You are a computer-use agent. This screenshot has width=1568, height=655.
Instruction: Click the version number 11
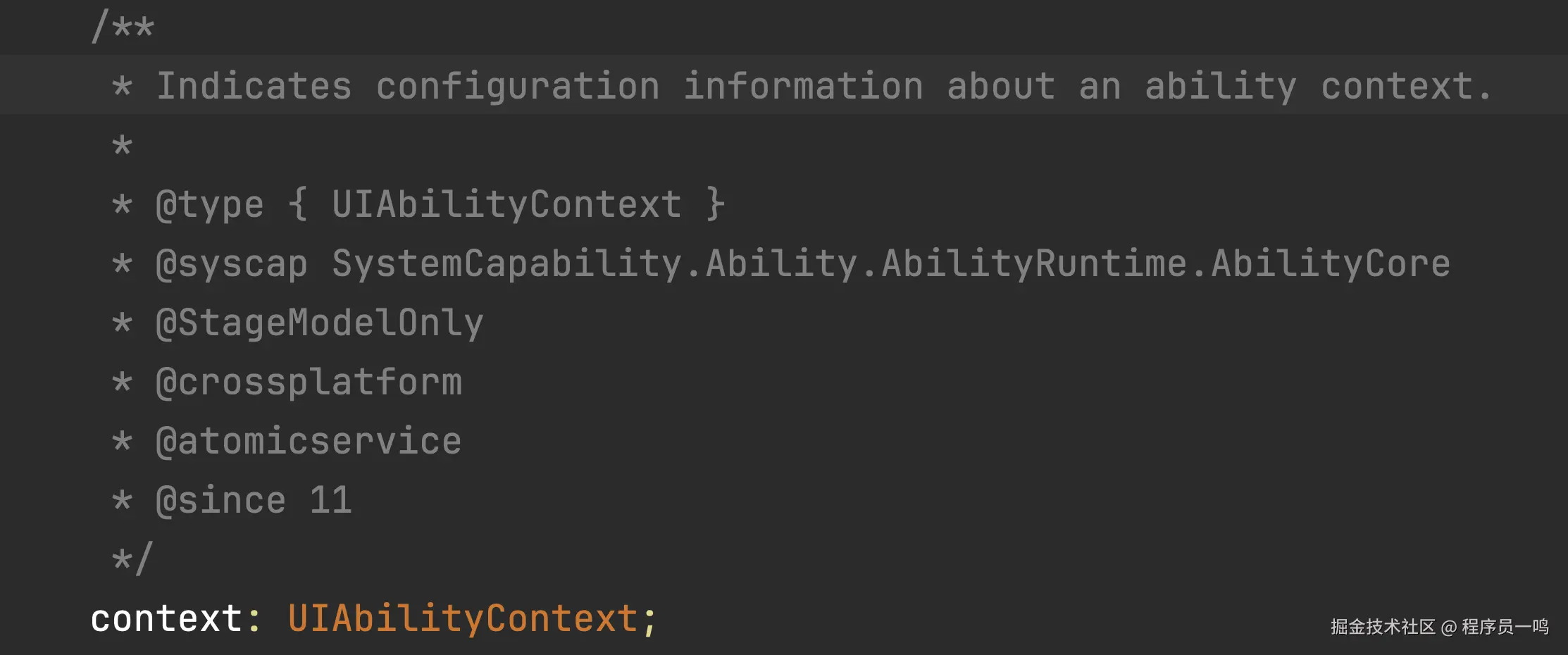[330, 501]
